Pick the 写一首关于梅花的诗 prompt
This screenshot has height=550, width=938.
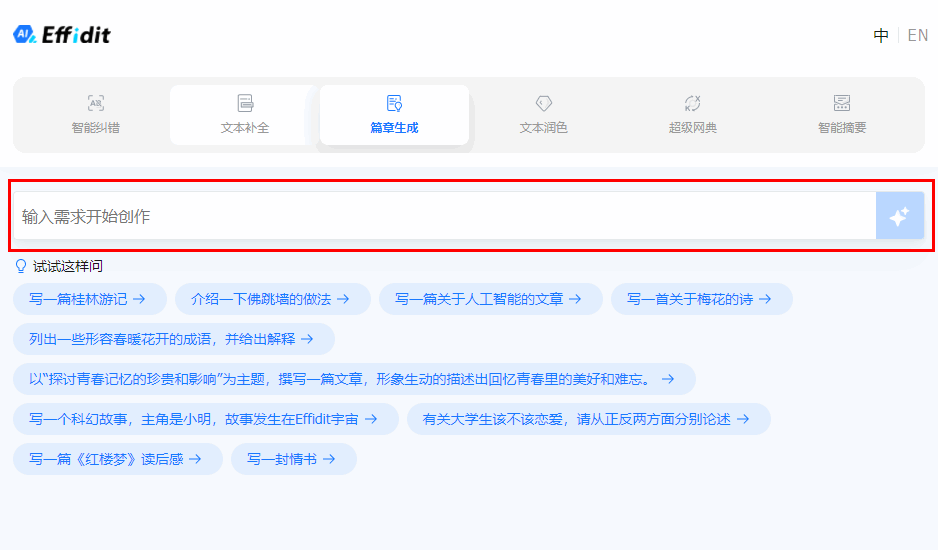coord(701,299)
